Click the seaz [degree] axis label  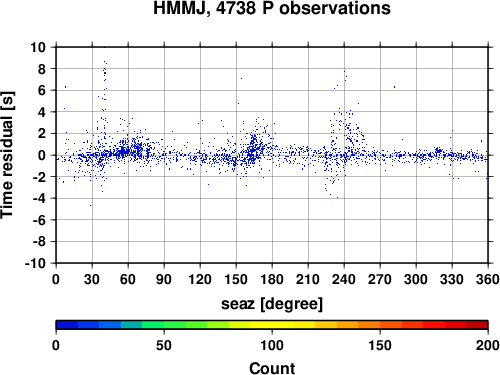click(x=272, y=304)
